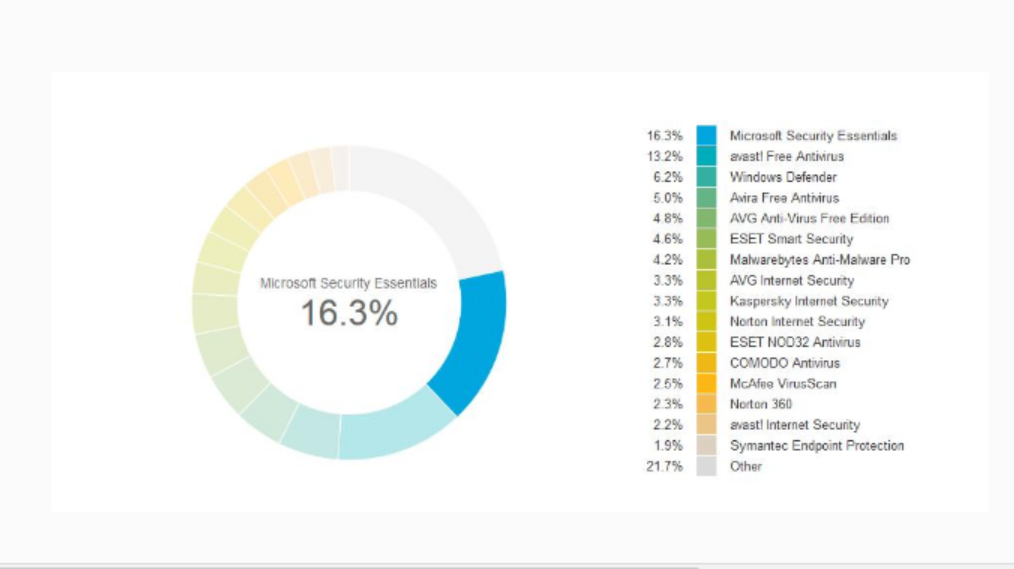Click the 4.8% value in the legend
This screenshot has height=569, width=1014.
click(x=667, y=219)
